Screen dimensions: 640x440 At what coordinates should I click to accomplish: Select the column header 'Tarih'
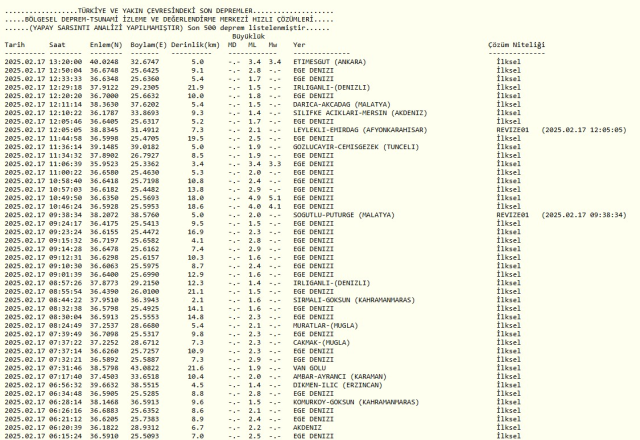(x=15, y=45)
